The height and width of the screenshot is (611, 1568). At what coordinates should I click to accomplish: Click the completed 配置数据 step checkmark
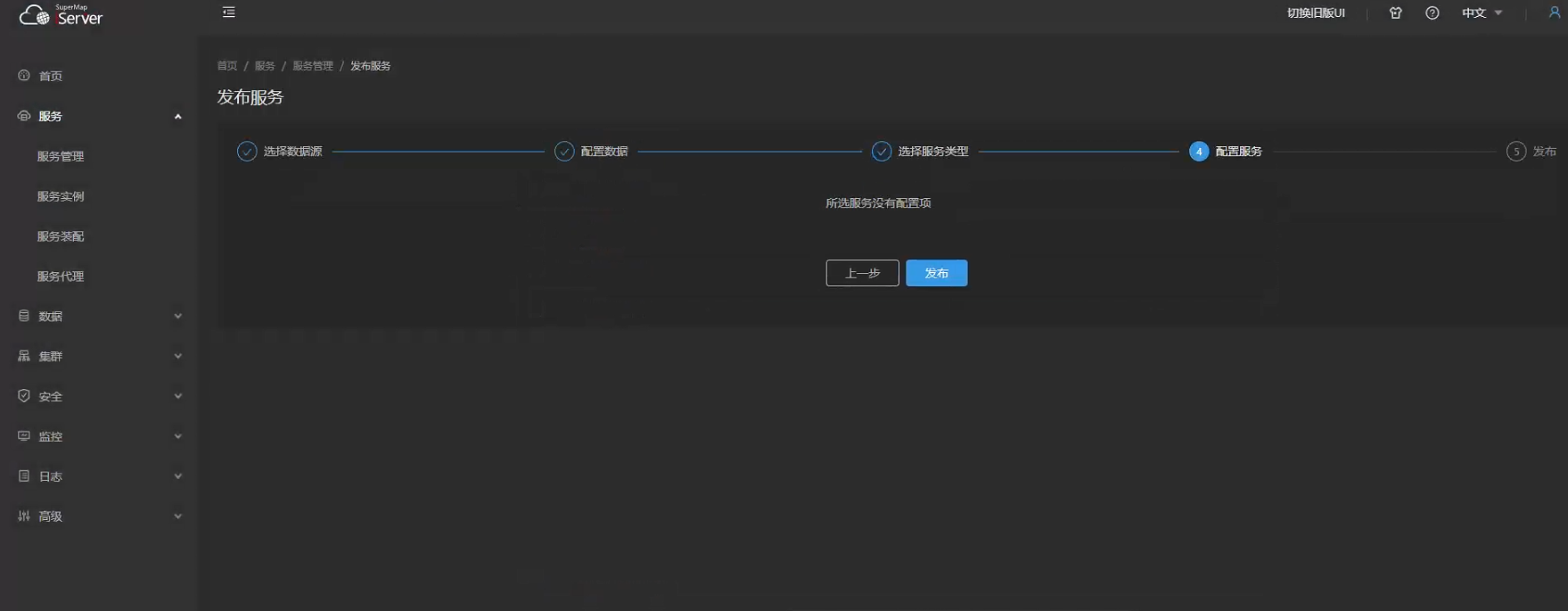click(x=564, y=152)
